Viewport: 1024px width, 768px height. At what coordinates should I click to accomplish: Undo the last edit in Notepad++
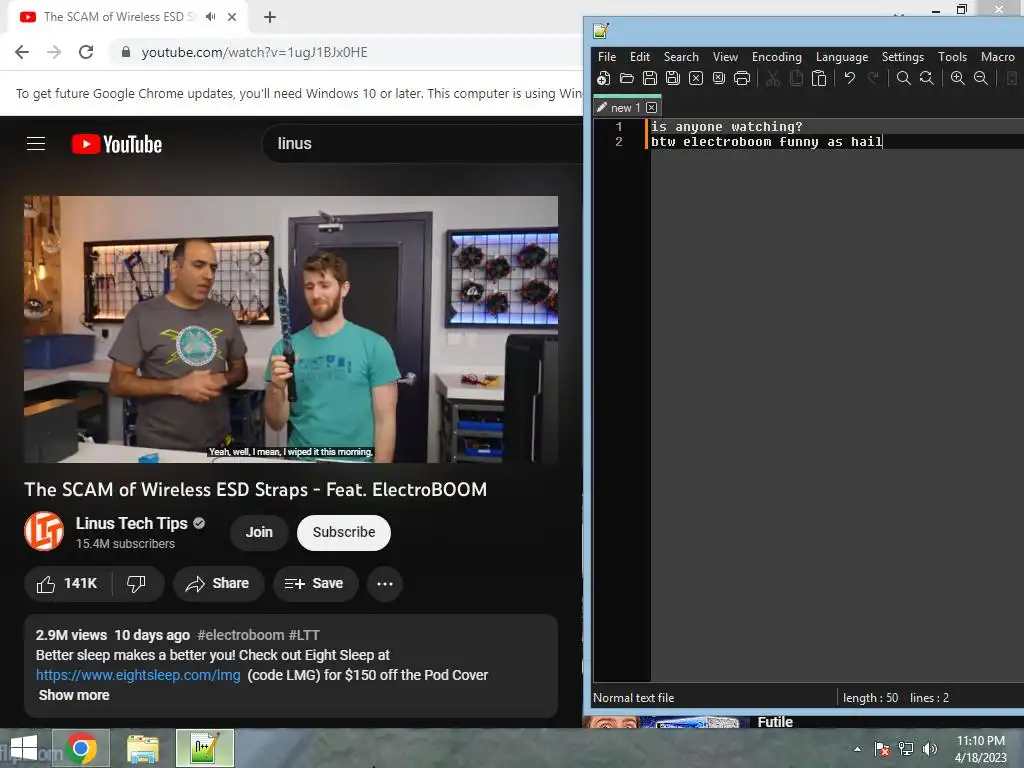850,78
